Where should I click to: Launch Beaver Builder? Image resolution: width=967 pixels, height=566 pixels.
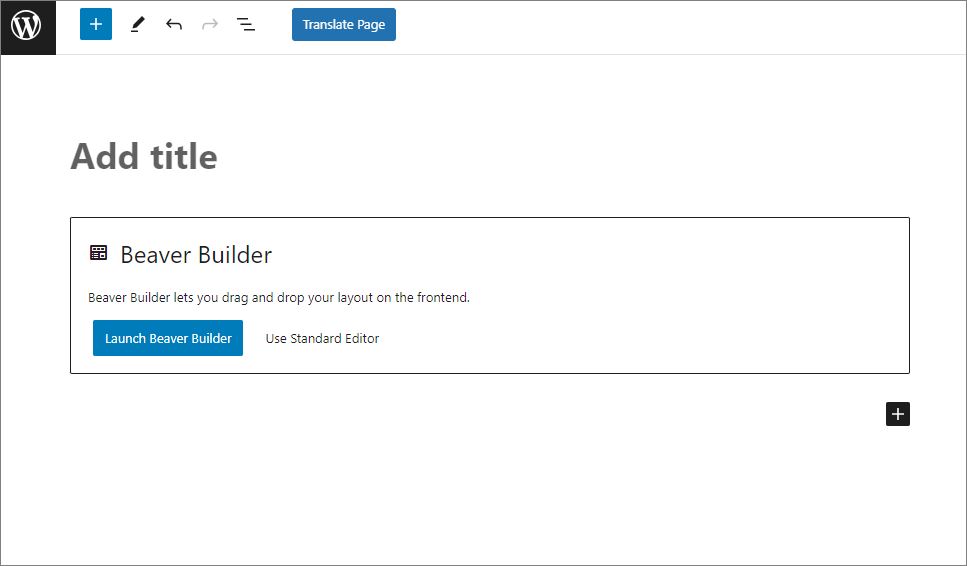168,338
